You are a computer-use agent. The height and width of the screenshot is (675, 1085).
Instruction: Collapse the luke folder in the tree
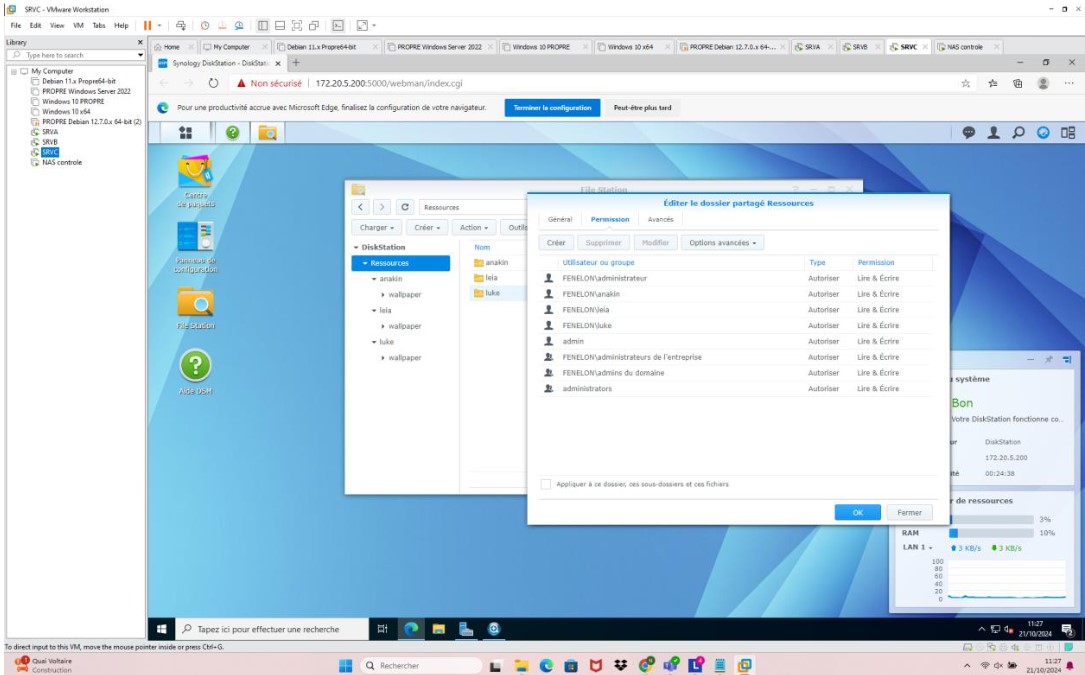[374, 342]
